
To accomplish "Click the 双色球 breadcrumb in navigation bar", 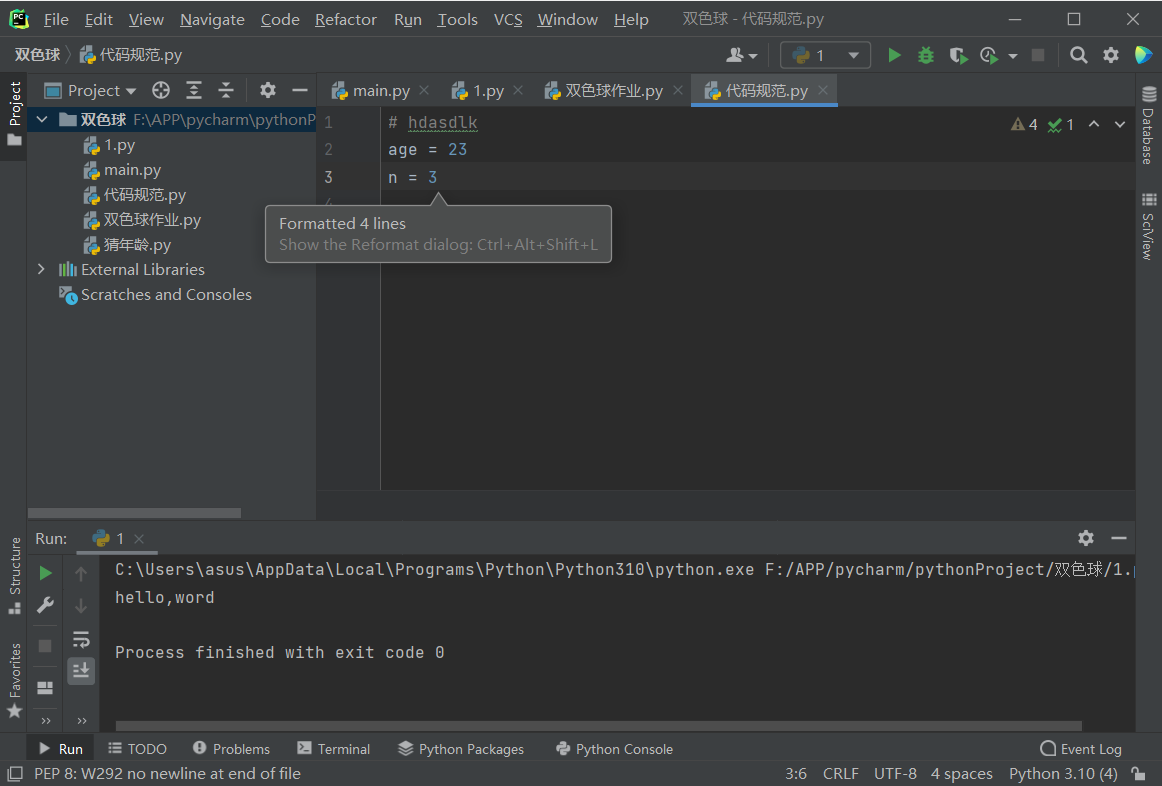I will click(x=37, y=55).
